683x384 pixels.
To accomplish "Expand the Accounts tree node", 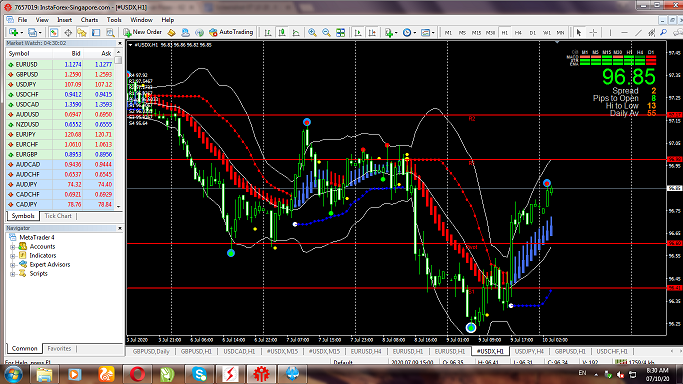I will (x=13, y=247).
